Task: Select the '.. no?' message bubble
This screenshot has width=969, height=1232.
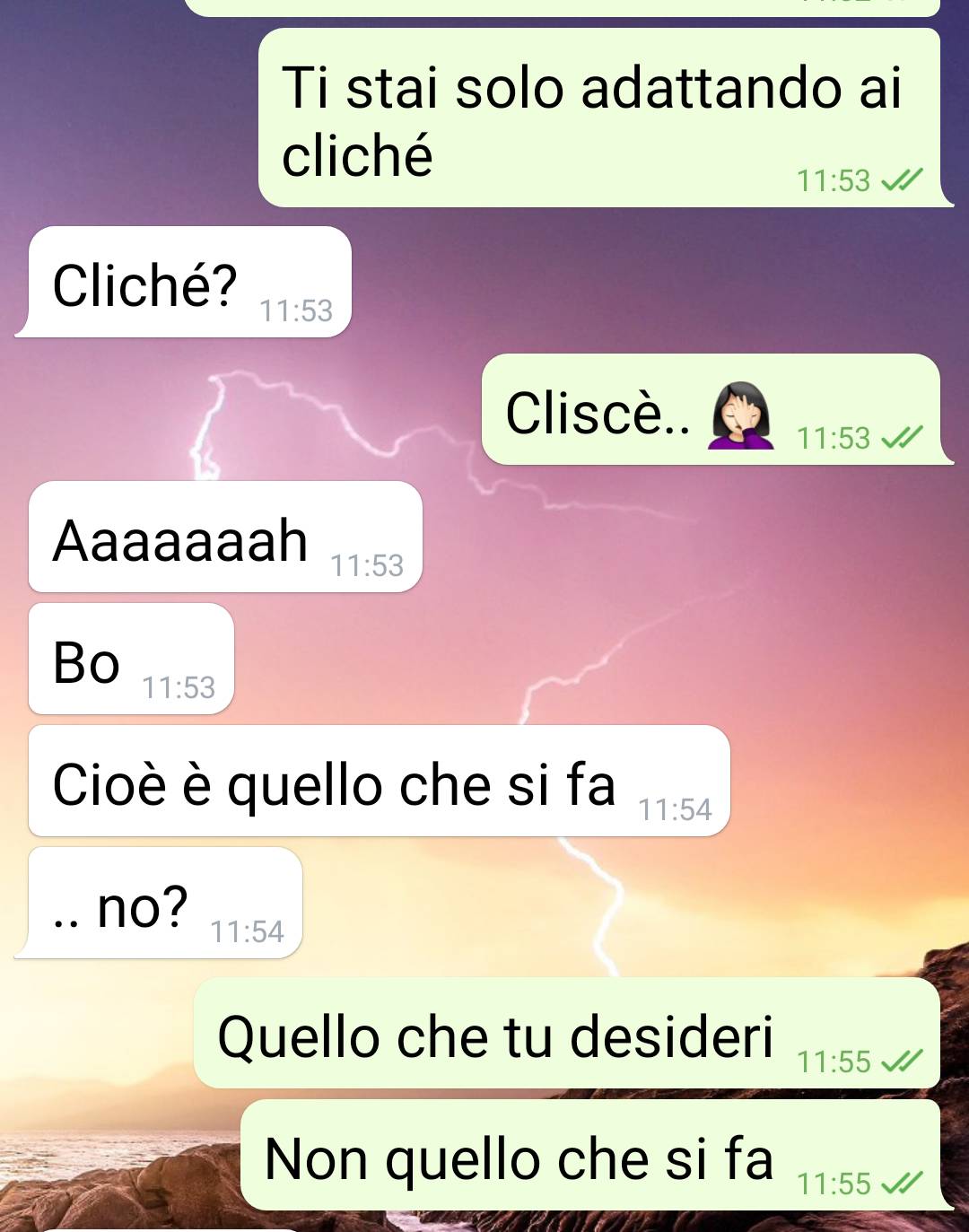Action: pyautogui.click(x=159, y=903)
